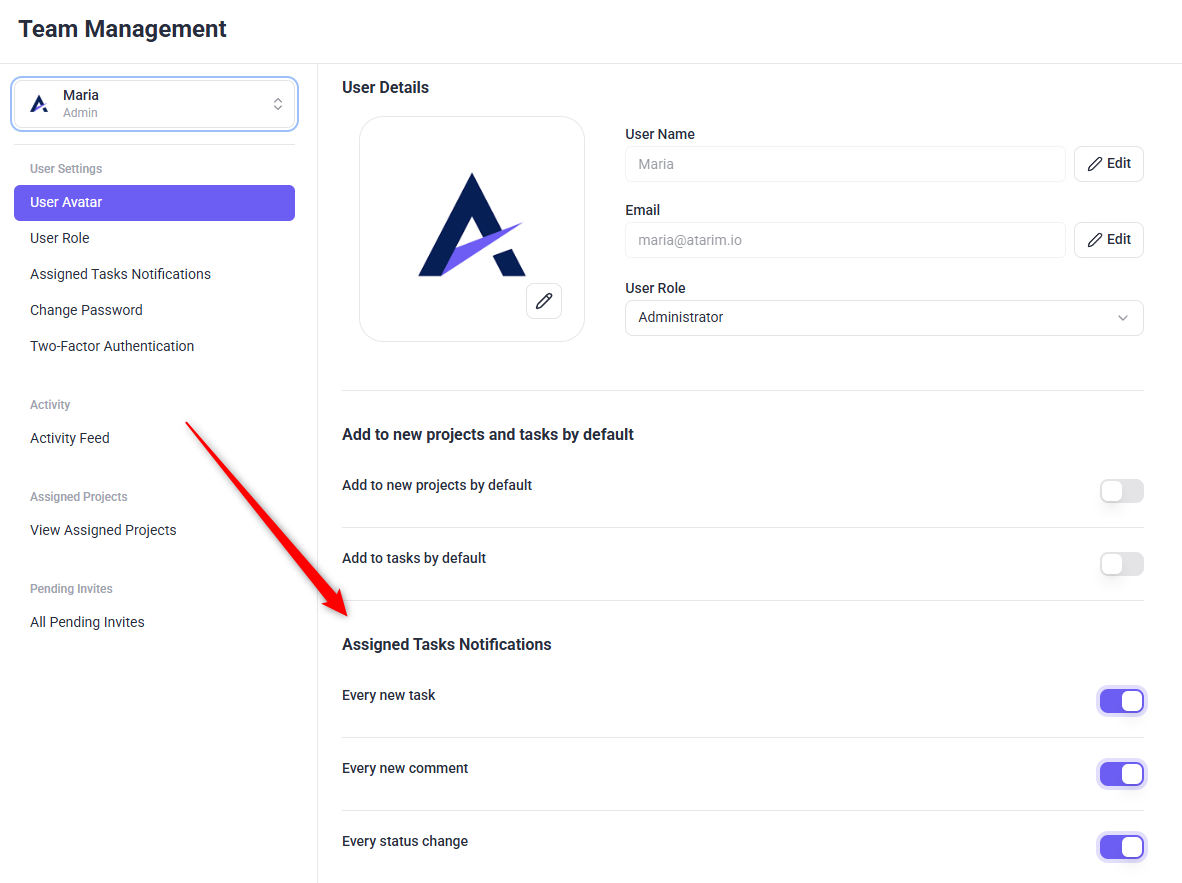Open Two-Factor Authentication settings

[x=112, y=346]
